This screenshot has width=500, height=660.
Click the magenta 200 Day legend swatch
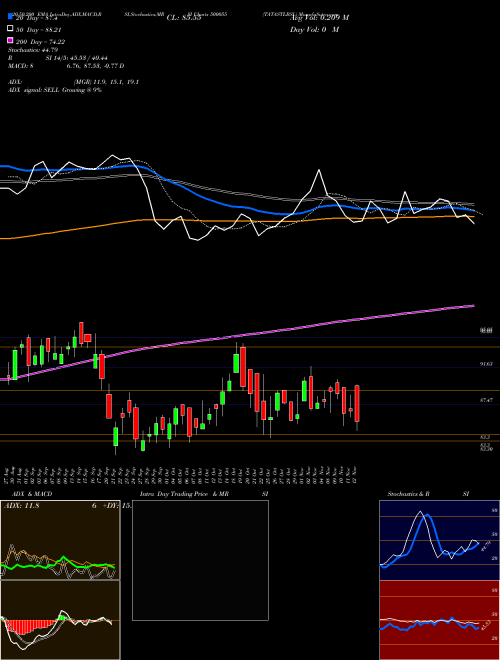[x=10, y=40]
